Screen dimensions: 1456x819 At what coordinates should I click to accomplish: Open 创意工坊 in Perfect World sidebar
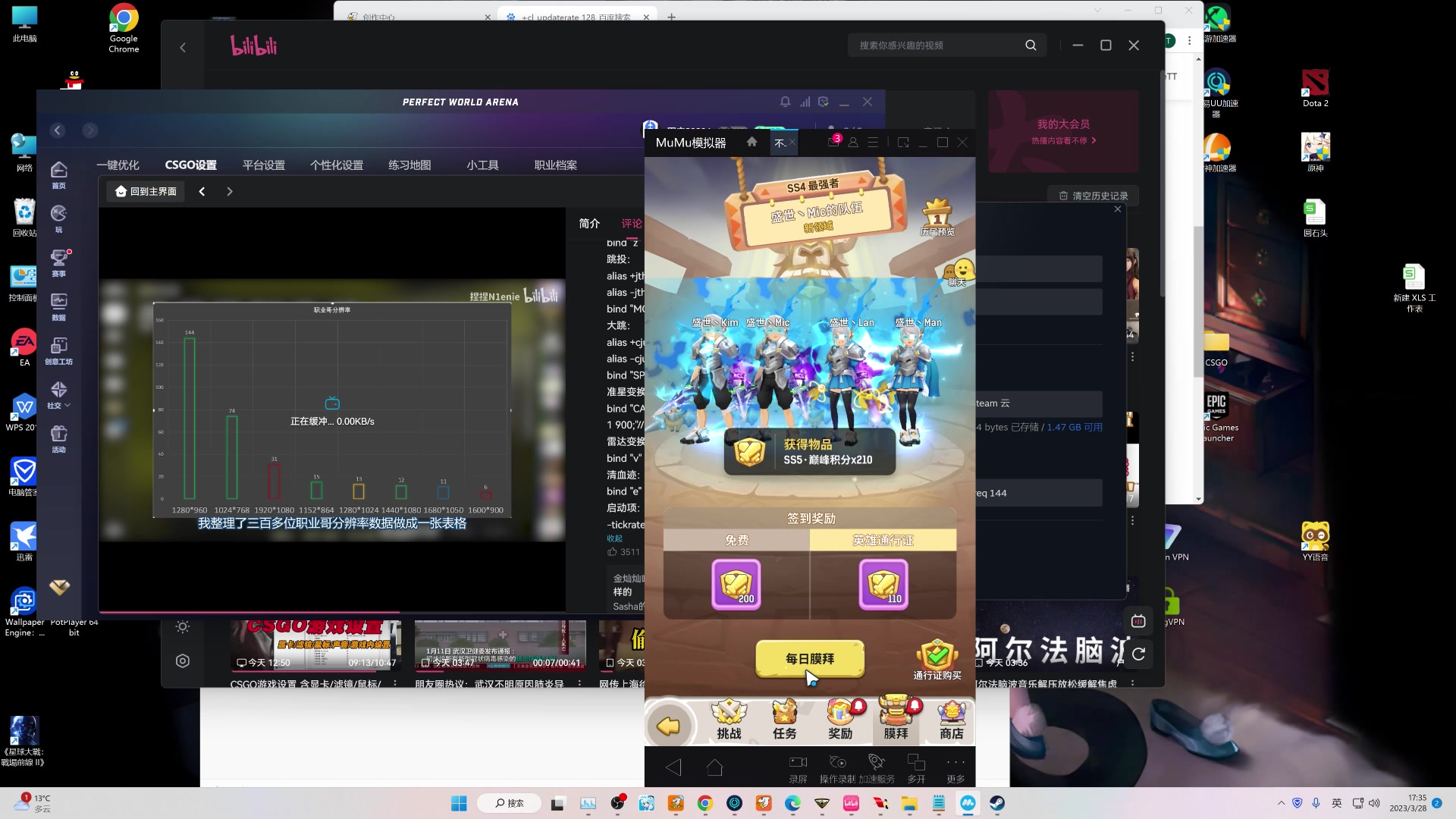[x=58, y=350]
